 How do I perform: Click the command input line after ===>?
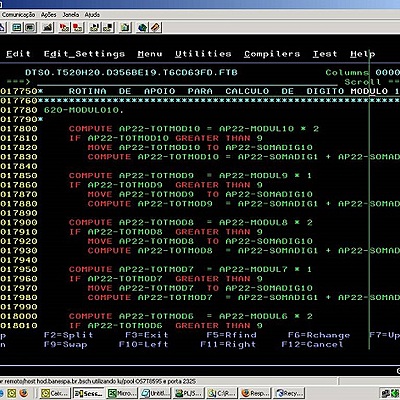(187, 82)
